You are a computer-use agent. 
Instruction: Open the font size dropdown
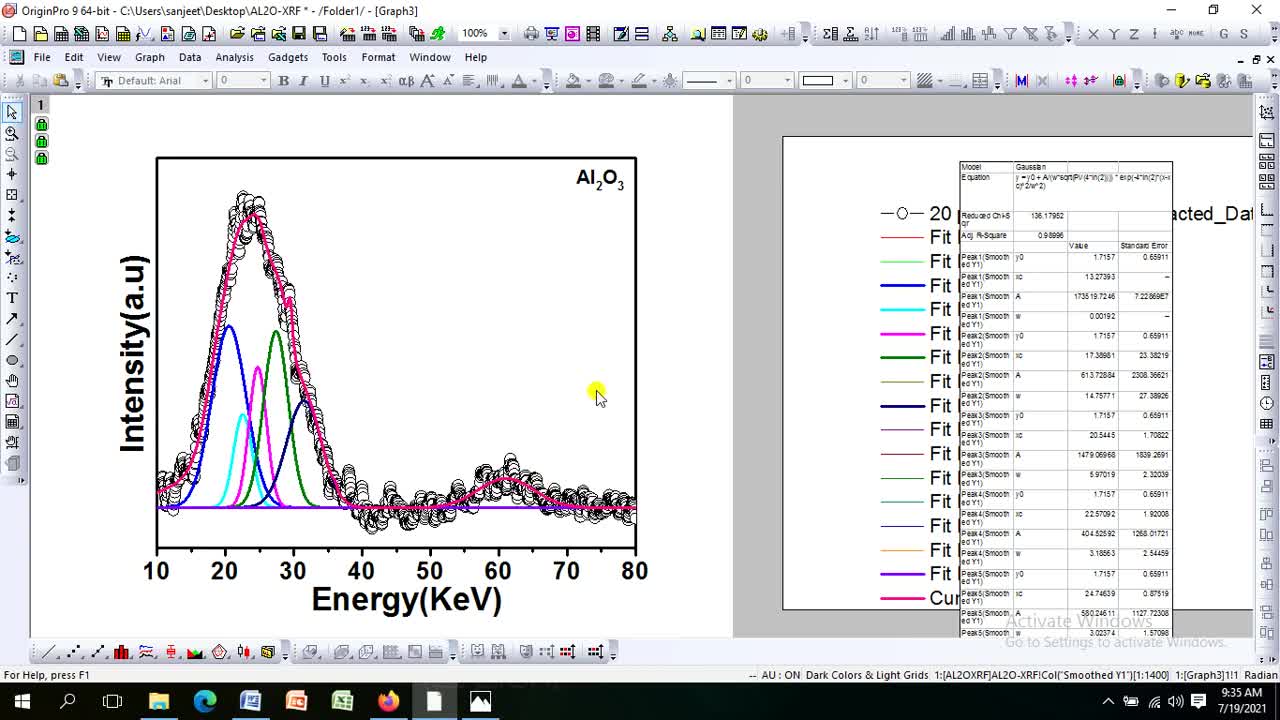tap(263, 80)
